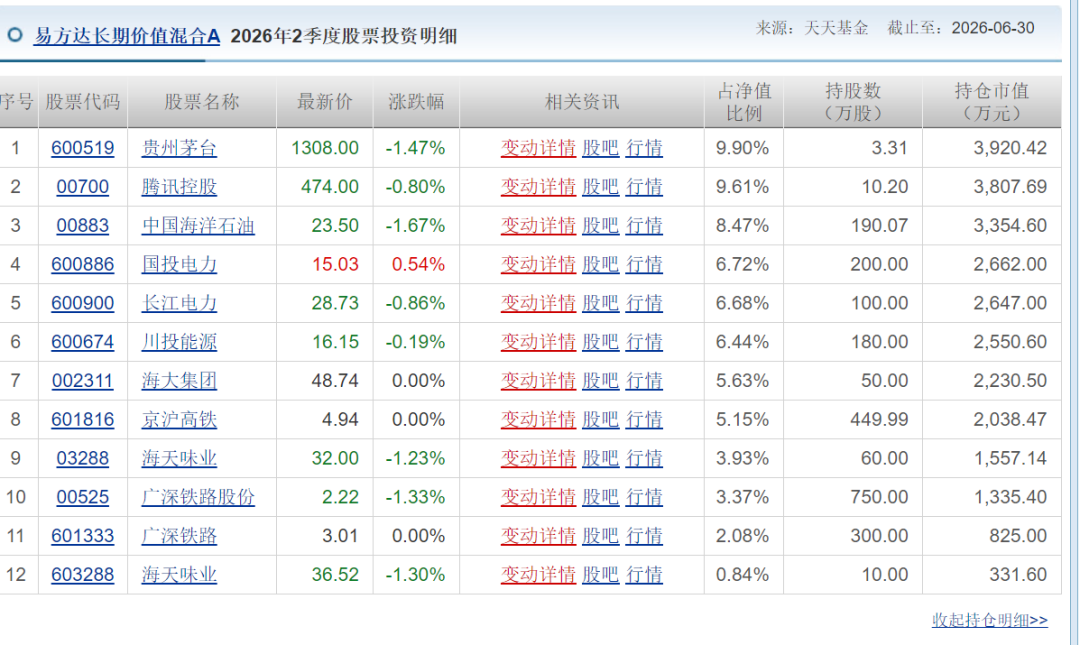Select the change value 0.54%
This screenshot has width=1080, height=645.
coord(418,265)
